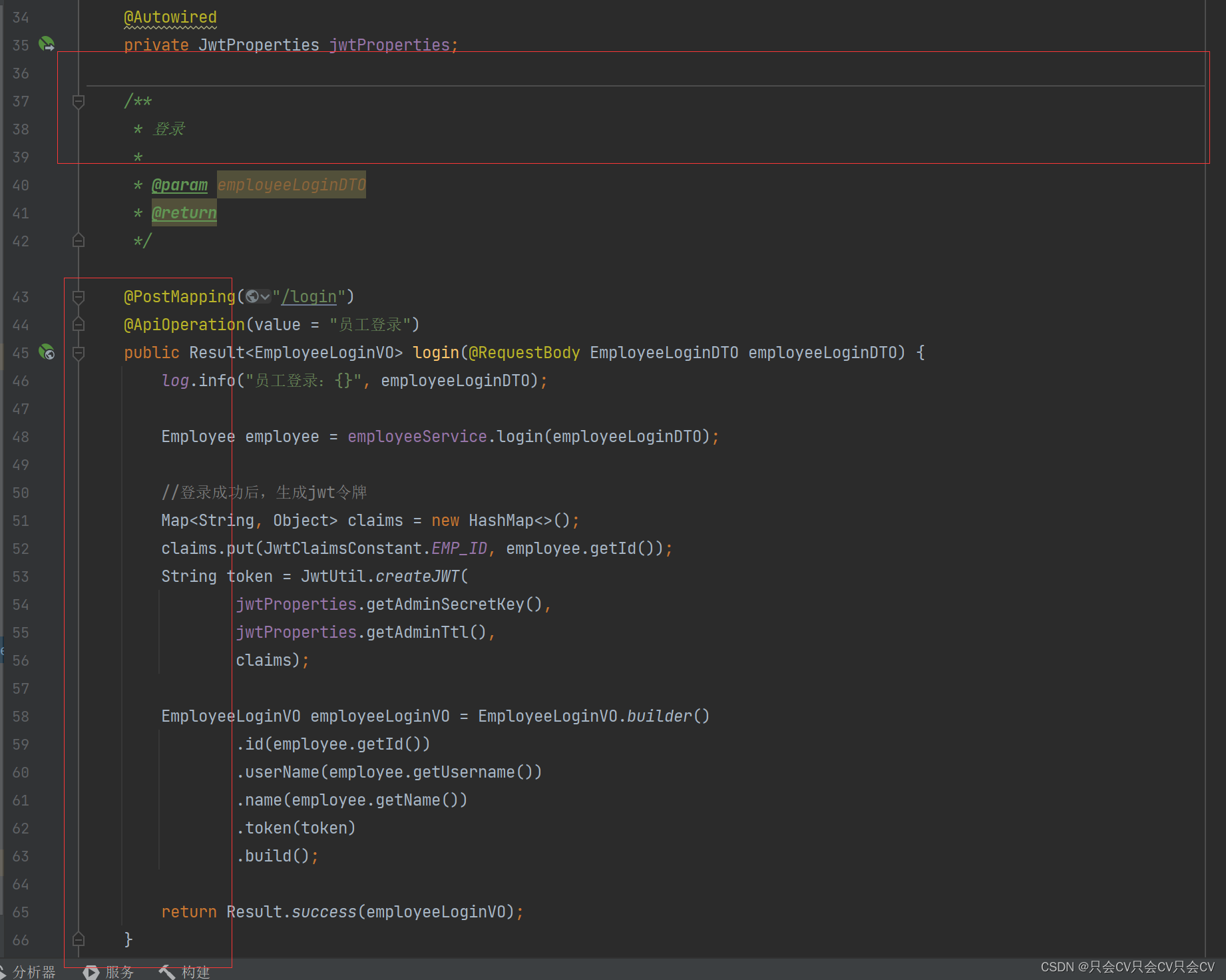Click the login method name in its declaration
The width and height of the screenshot is (1226, 980).
(436, 353)
